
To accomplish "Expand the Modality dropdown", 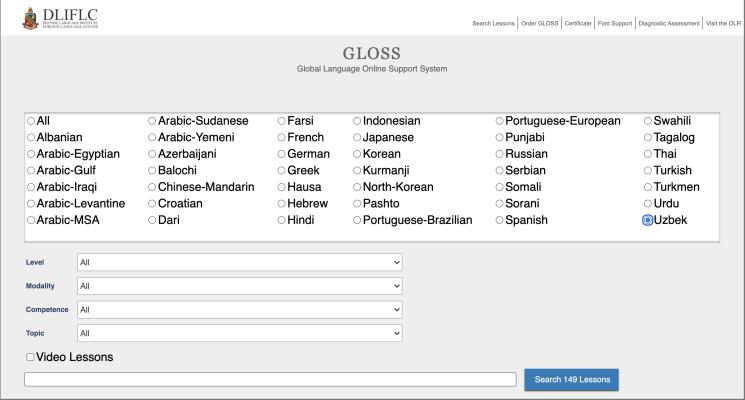I will point(240,286).
